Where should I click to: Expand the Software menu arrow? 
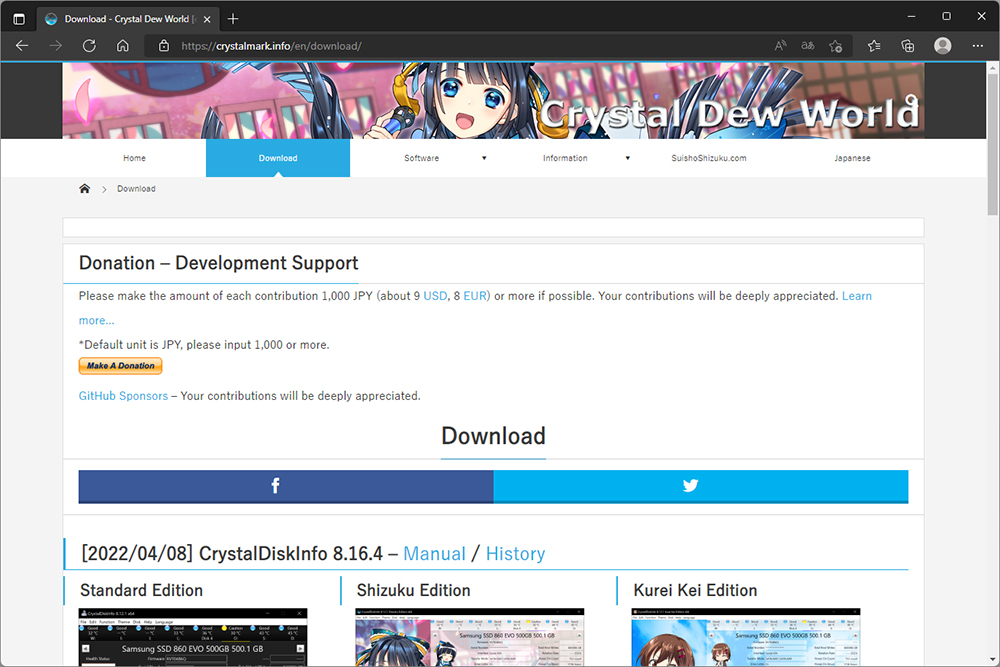(484, 158)
